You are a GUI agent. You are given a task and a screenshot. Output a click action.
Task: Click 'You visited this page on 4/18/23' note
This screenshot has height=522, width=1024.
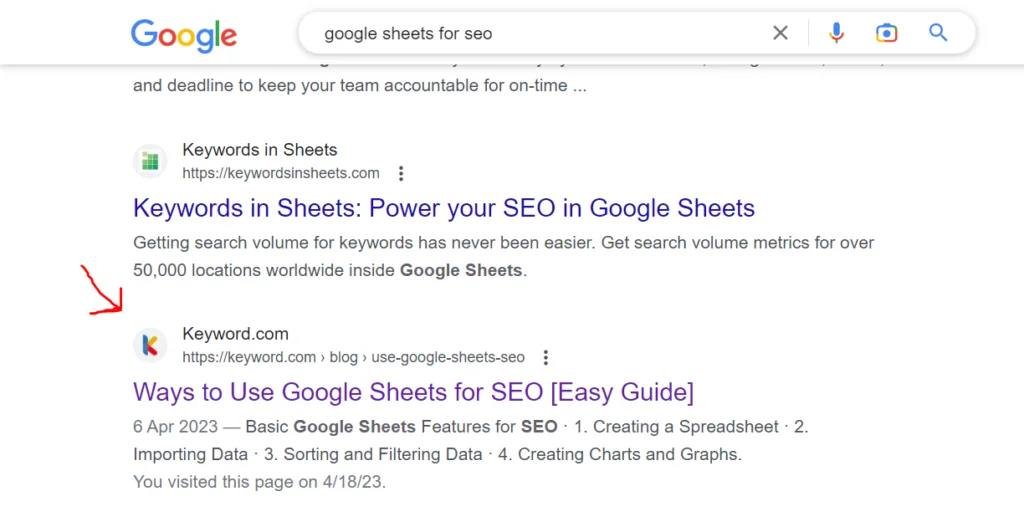tap(259, 482)
